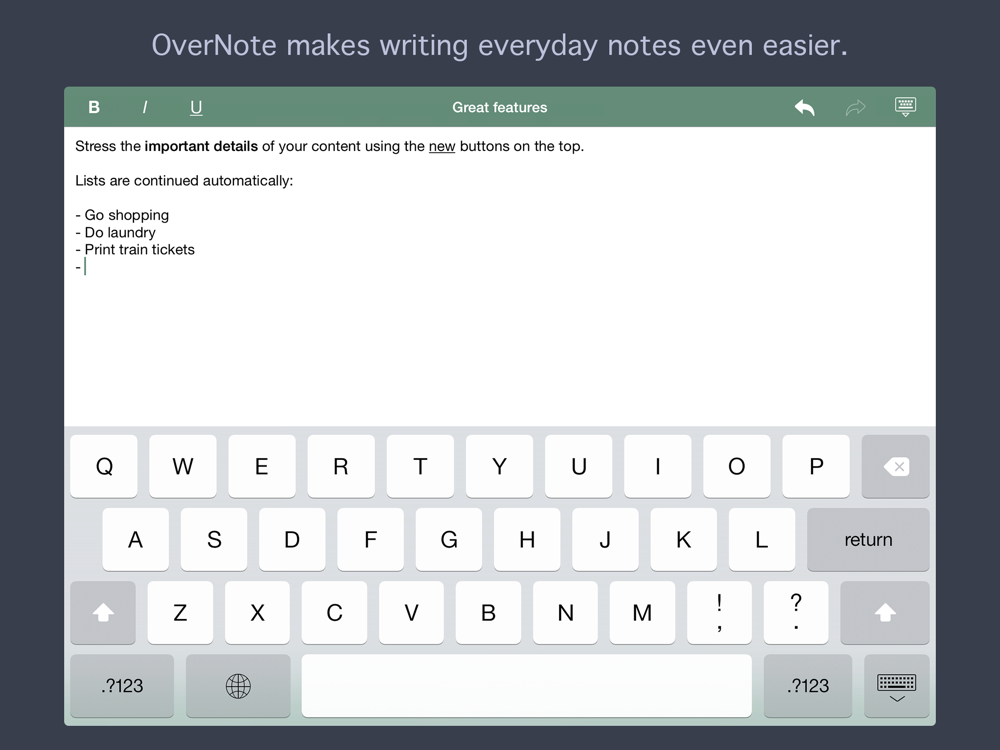Tap the U key on the keyboard
Image resolution: width=1000 pixels, height=750 pixels.
pyautogui.click(x=578, y=466)
